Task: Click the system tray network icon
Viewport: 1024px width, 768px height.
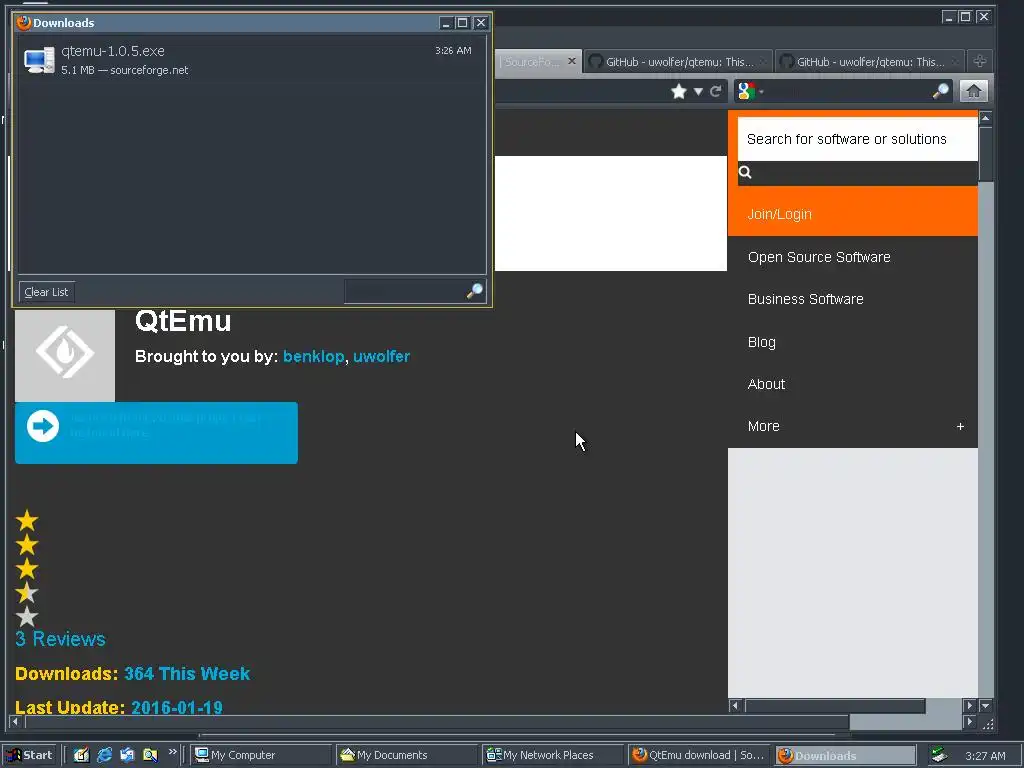Action: [939, 755]
